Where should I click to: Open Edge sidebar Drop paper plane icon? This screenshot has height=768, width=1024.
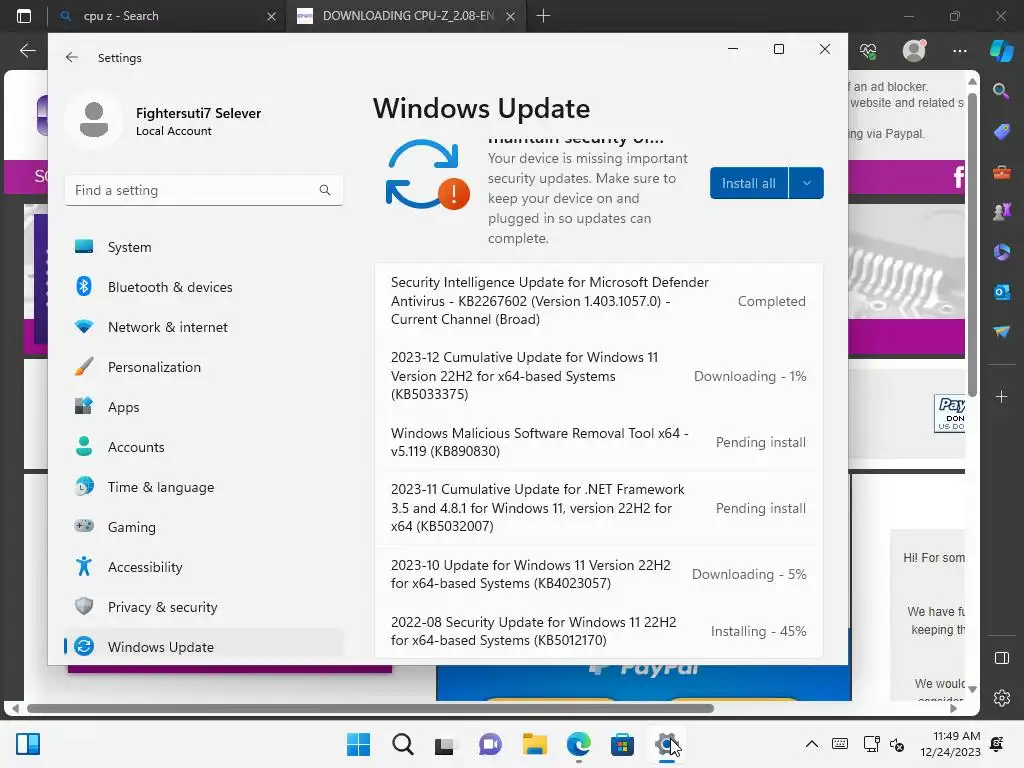(x=1001, y=332)
